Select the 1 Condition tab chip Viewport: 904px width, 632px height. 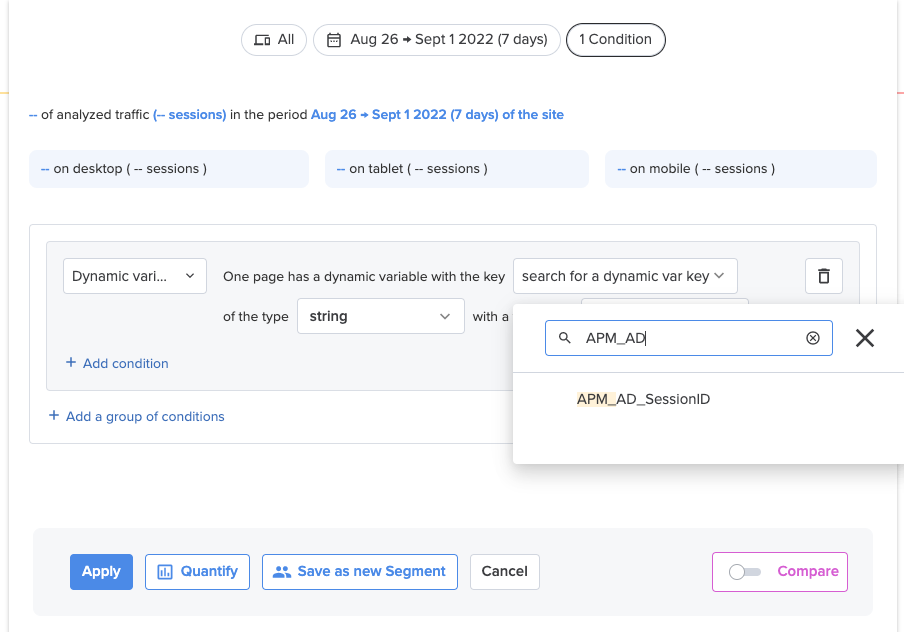[x=615, y=40]
